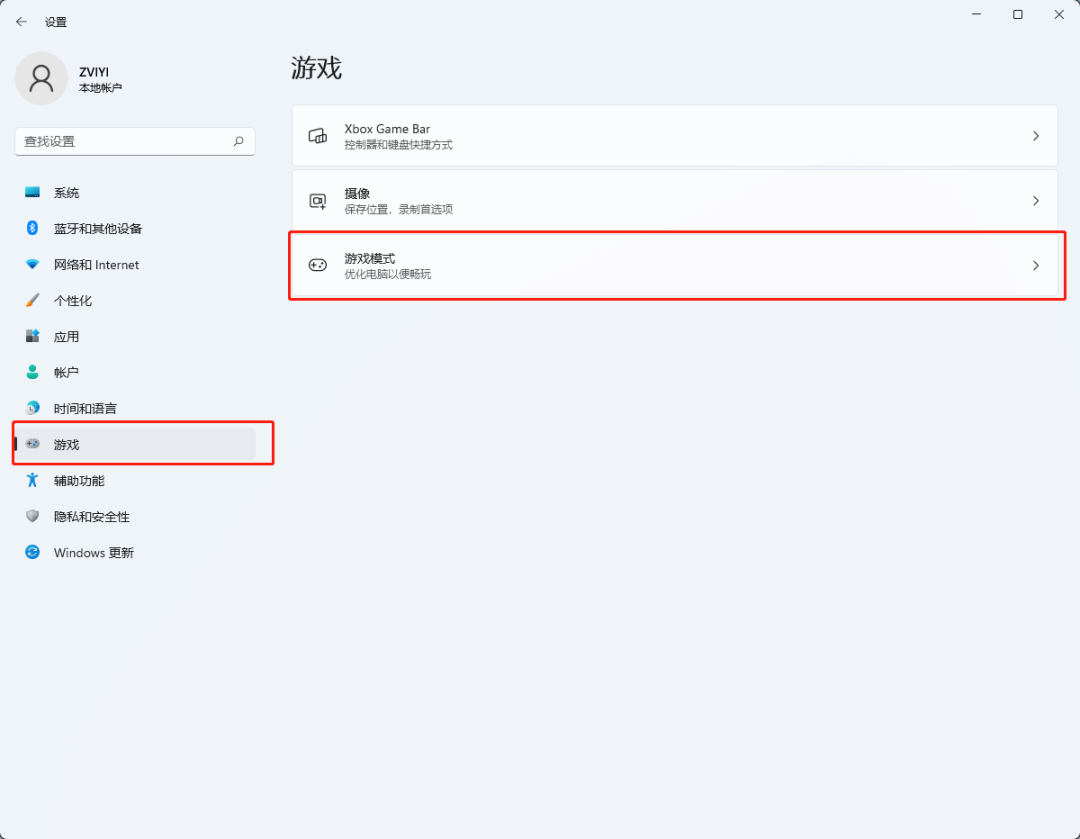Click the 游戏模式 gamepad icon
Image resolution: width=1080 pixels, height=839 pixels.
(x=318, y=264)
